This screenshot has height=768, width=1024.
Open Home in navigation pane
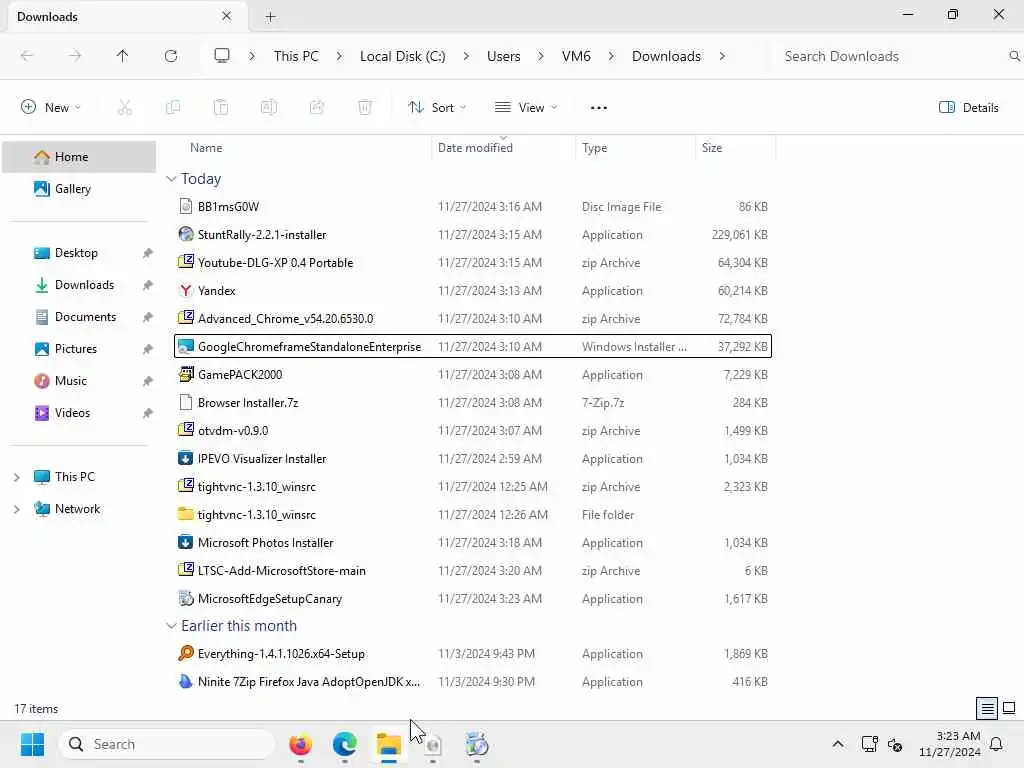(x=79, y=157)
